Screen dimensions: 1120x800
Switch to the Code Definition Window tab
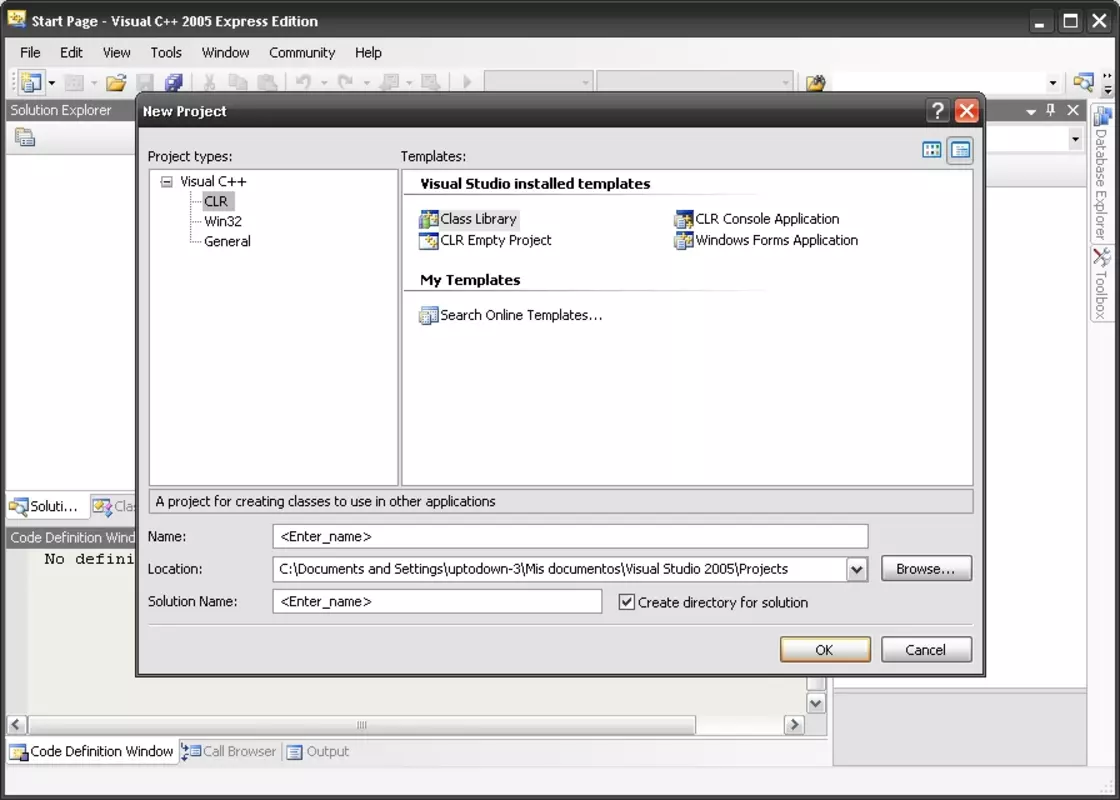[91, 751]
